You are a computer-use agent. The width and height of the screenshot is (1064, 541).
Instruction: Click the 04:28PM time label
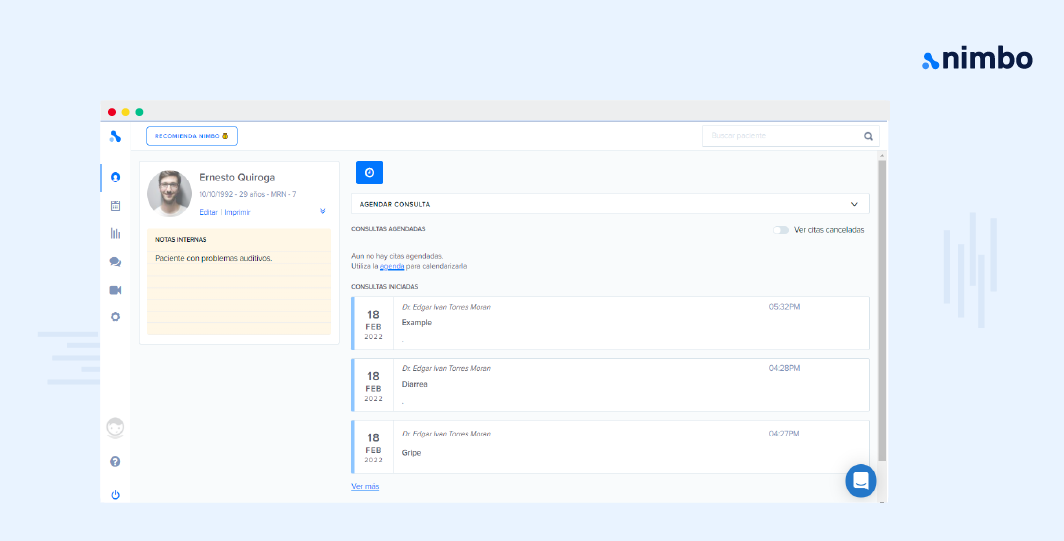point(784,369)
